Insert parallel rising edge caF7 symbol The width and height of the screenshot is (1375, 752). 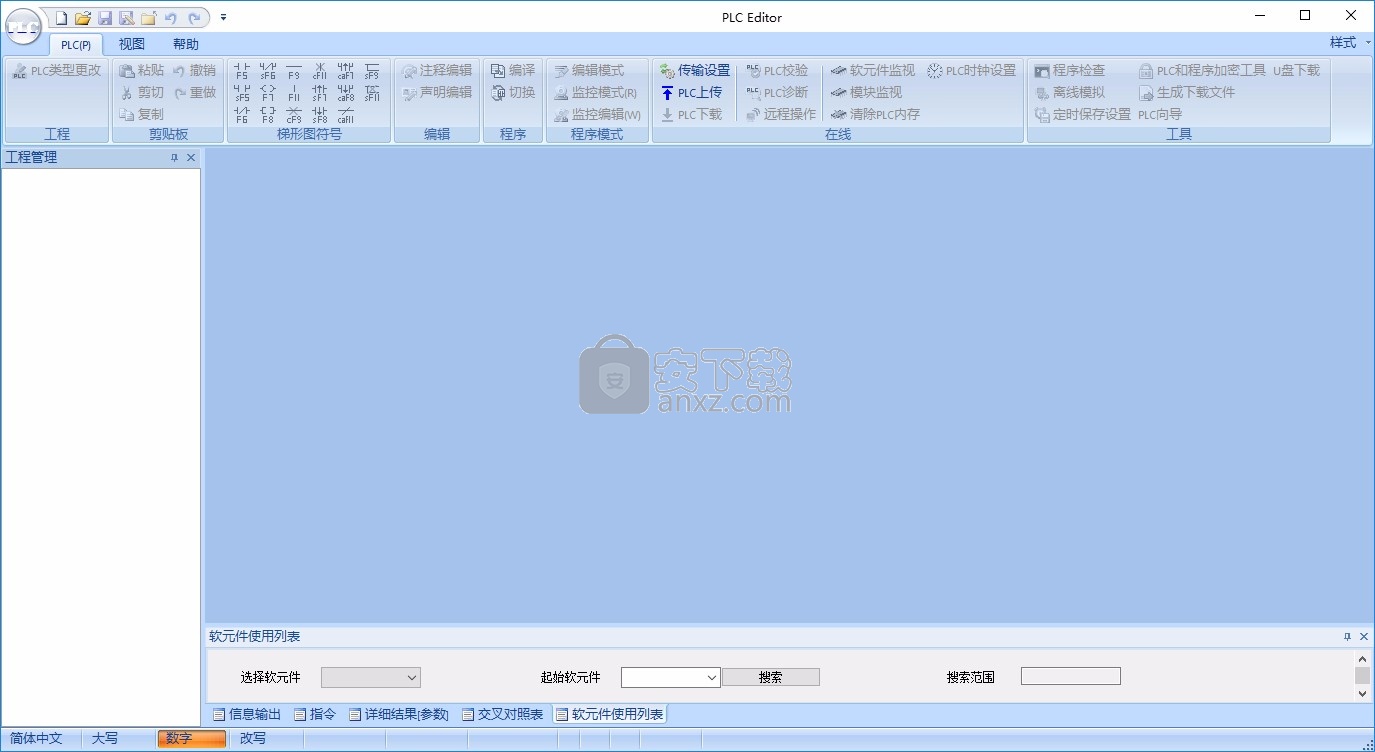346,70
